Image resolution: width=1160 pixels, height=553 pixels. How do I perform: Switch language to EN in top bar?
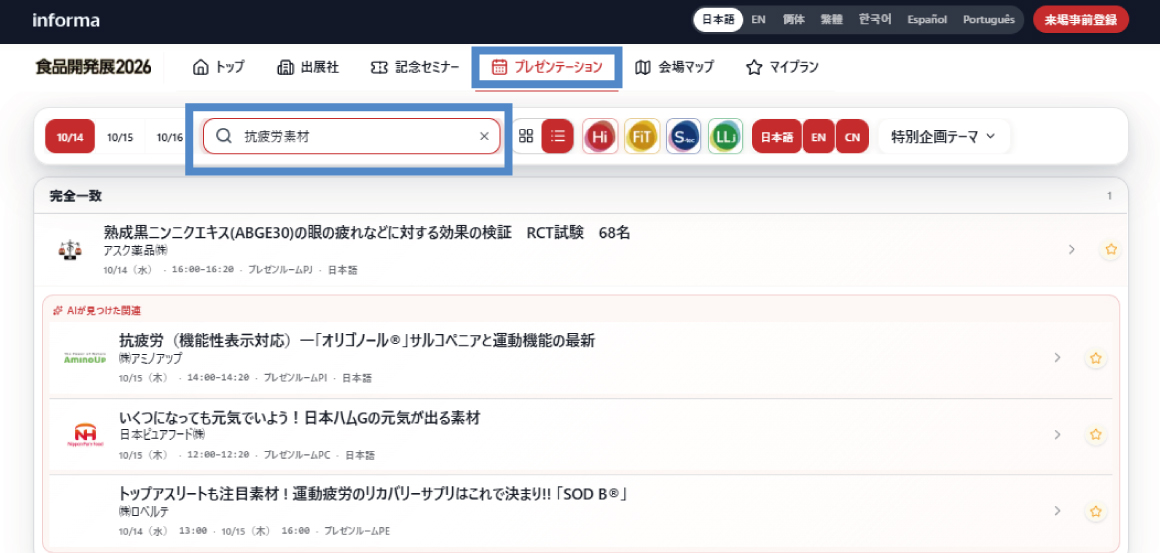(758, 20)
